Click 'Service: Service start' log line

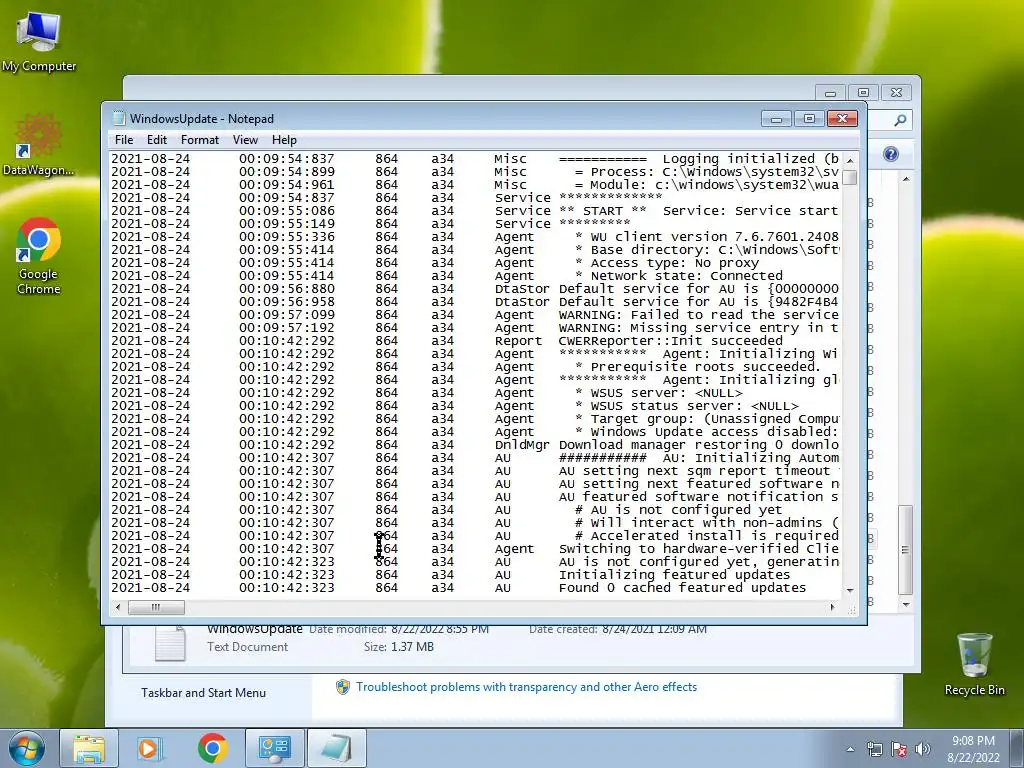[475, 211]
